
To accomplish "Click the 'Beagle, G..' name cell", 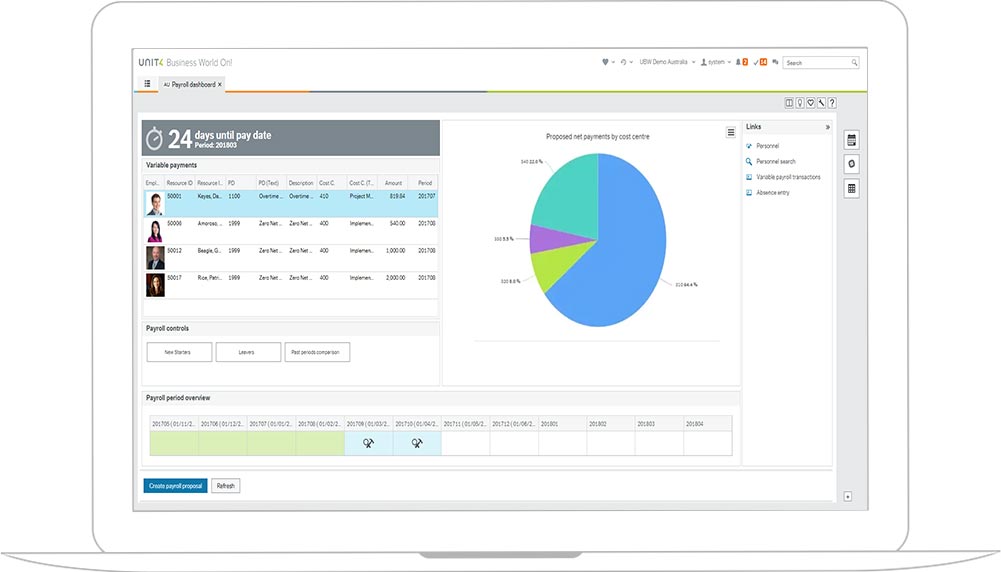I will tap(209, 250).
